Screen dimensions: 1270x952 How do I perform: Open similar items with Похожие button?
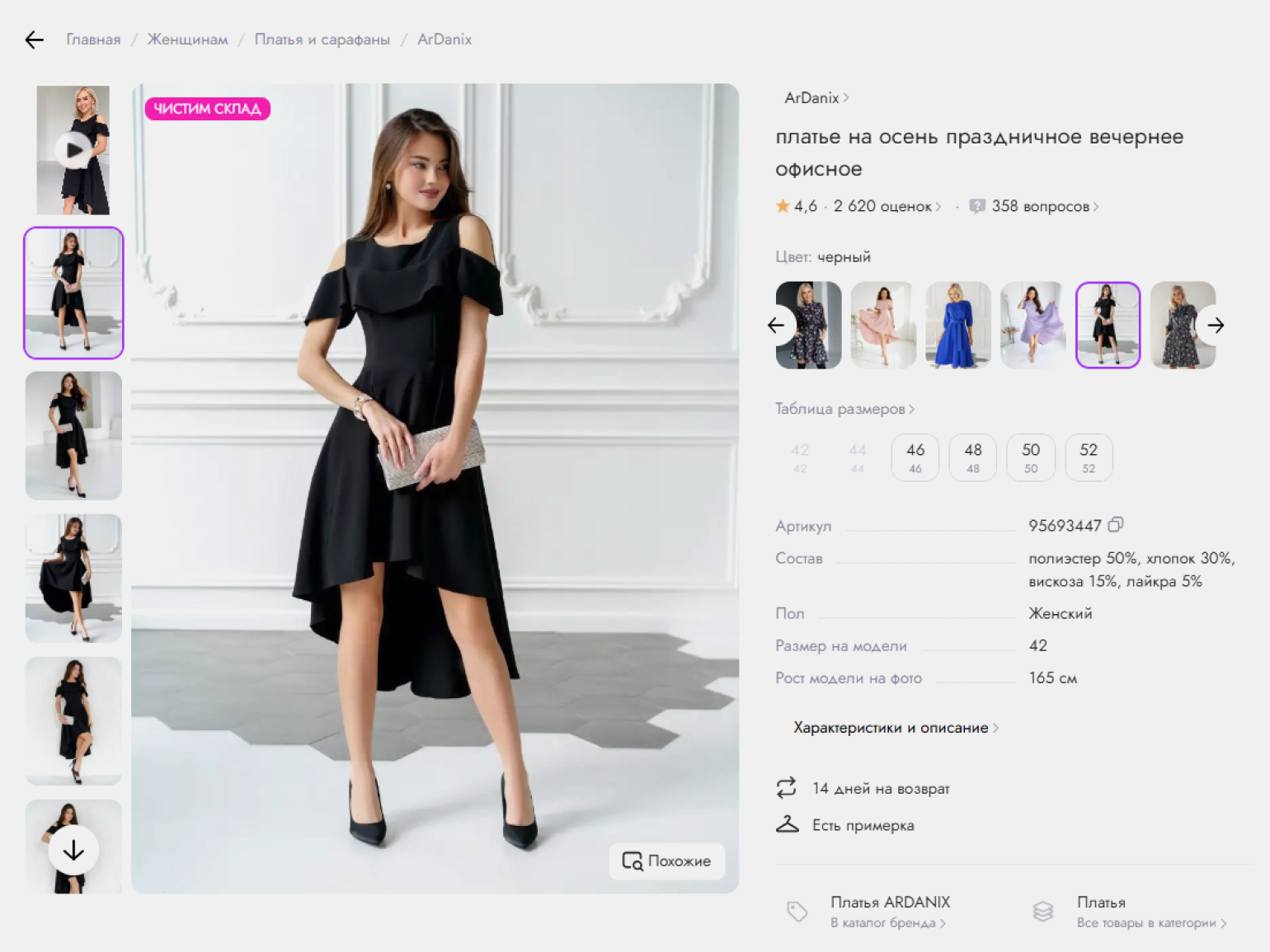(x=666, y=861)
